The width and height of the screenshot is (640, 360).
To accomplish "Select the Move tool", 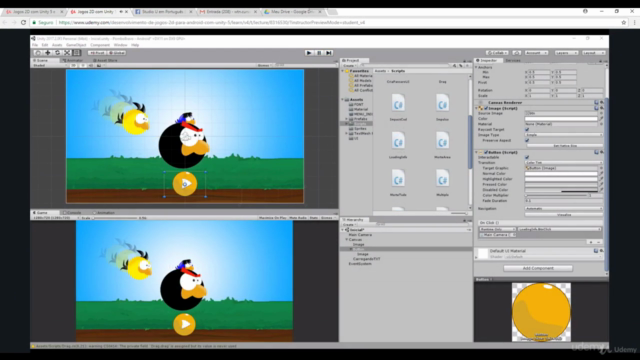I will pos(48,53).
